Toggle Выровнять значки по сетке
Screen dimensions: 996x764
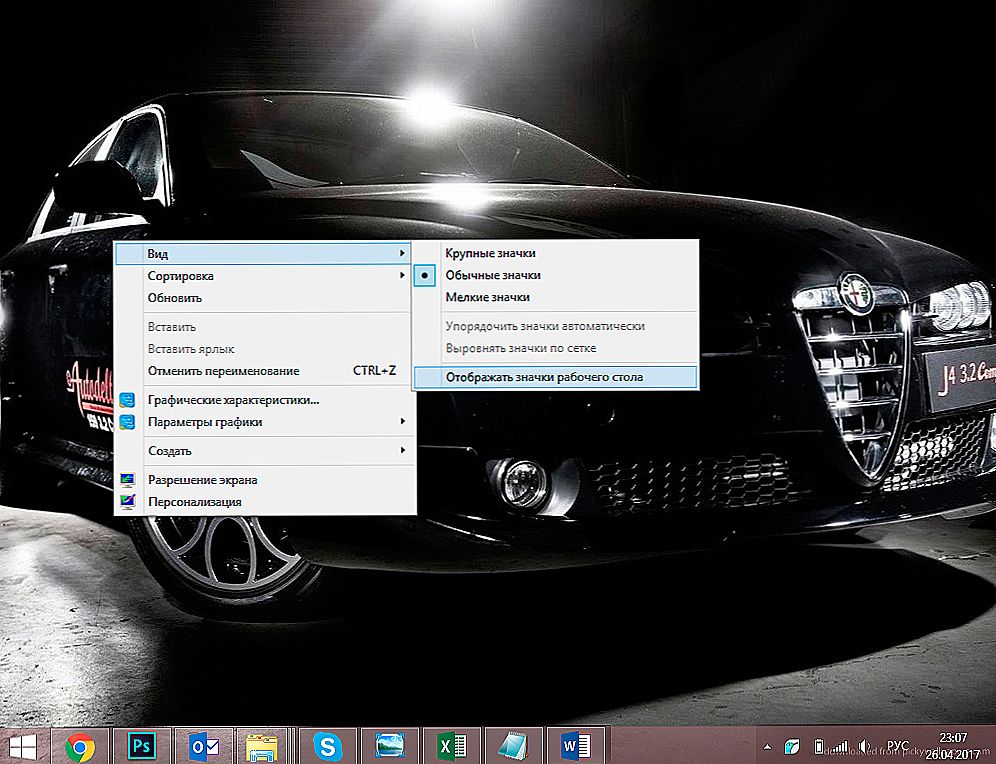coord(555,349)
